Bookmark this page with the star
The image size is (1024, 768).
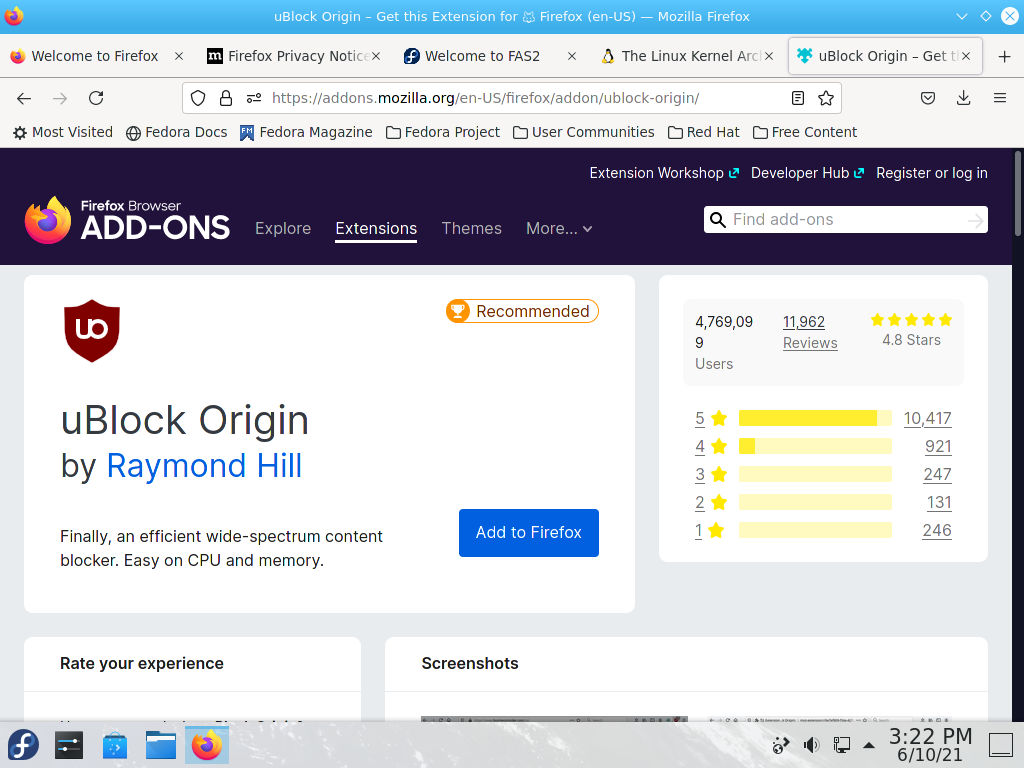click(826, 98)
